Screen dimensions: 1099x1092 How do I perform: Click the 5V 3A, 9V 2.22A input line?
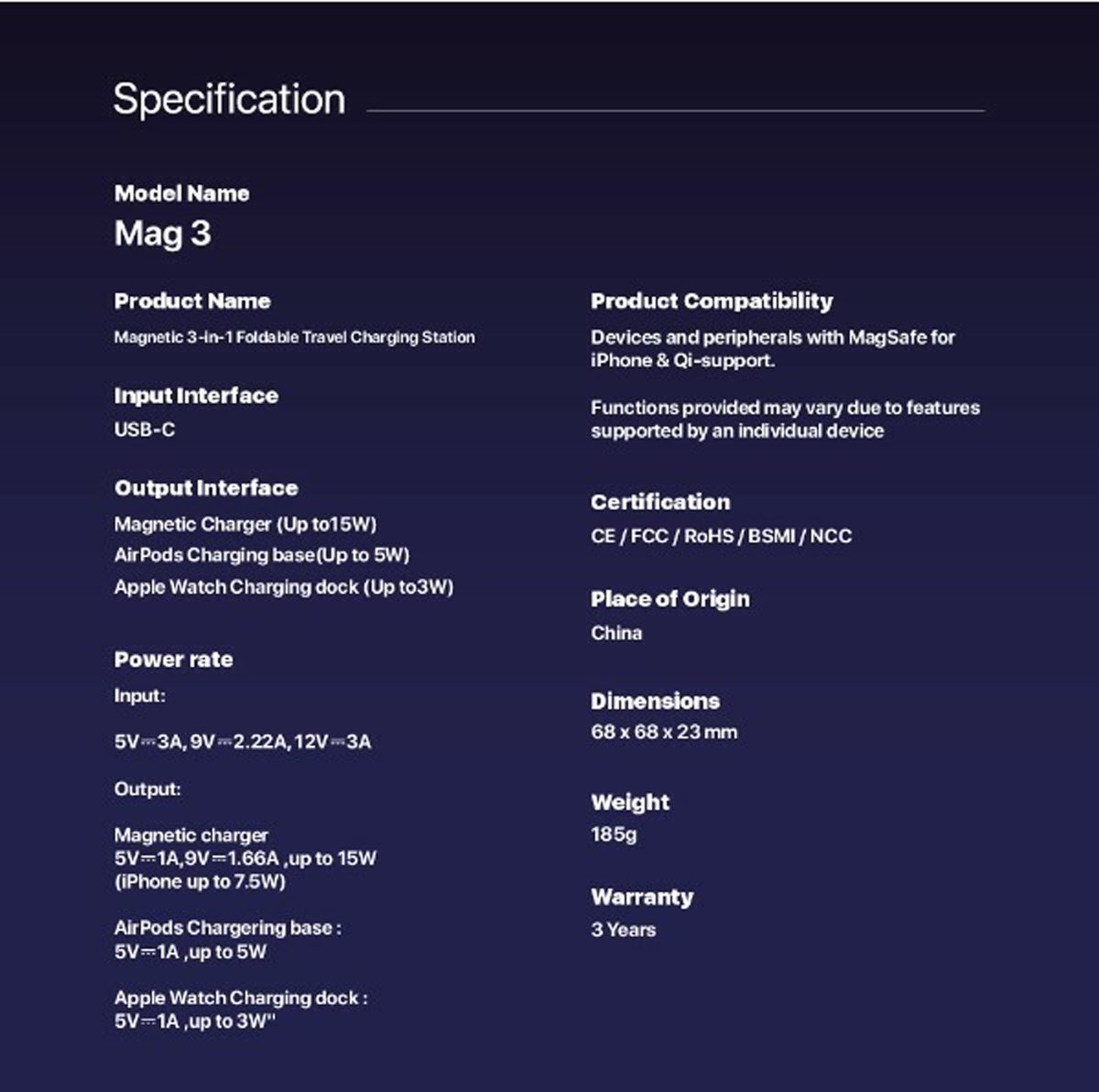click(x=243, y=742)
